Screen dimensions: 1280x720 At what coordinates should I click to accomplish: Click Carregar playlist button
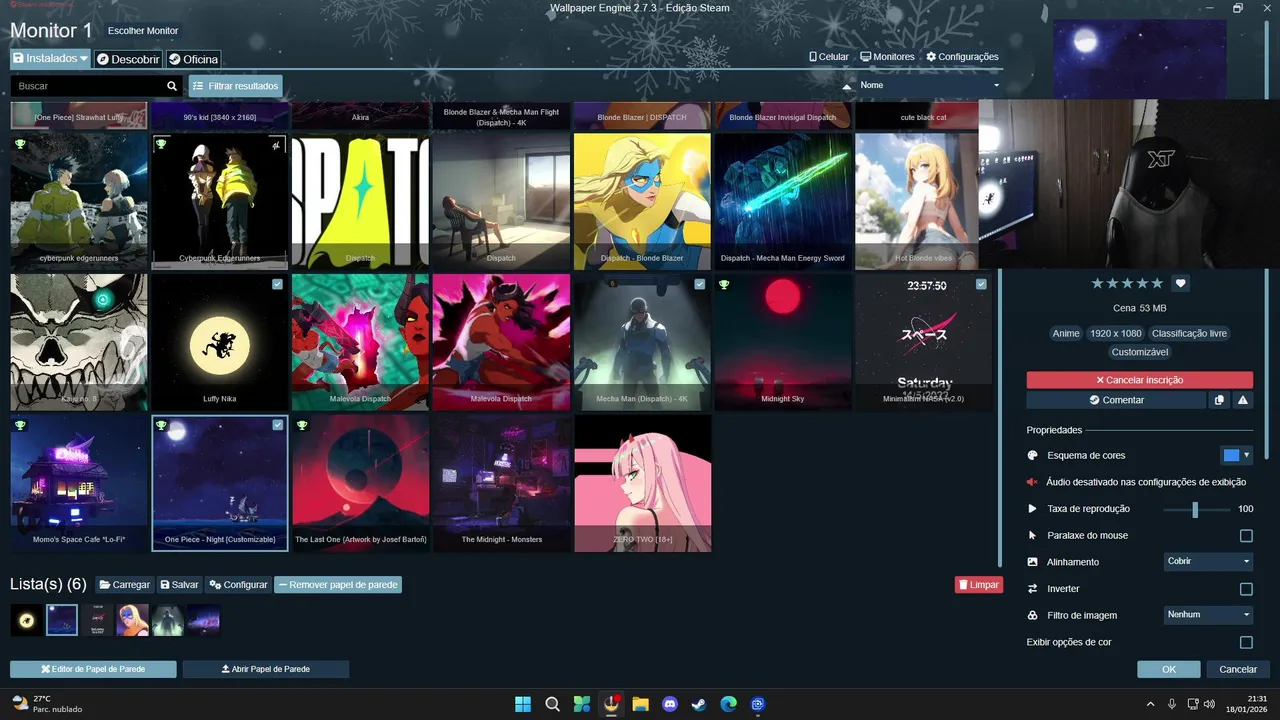(x=124, y=585)
